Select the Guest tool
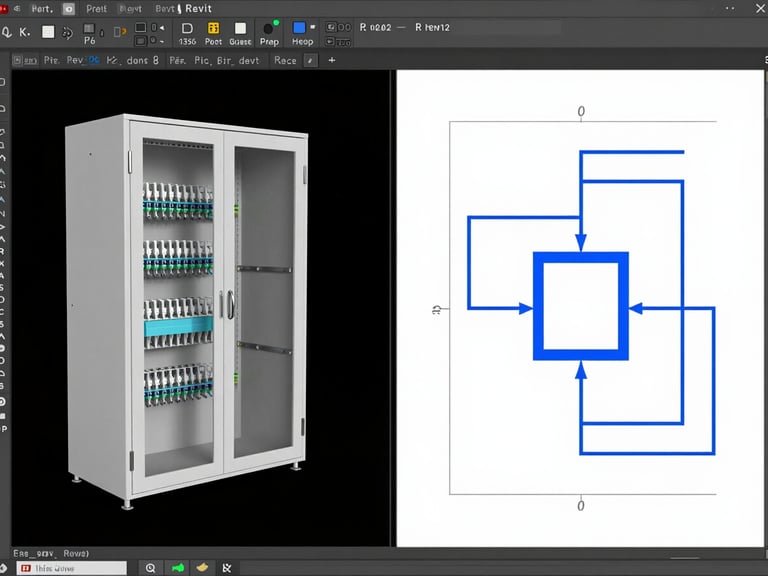 click(x=240, y=34)
